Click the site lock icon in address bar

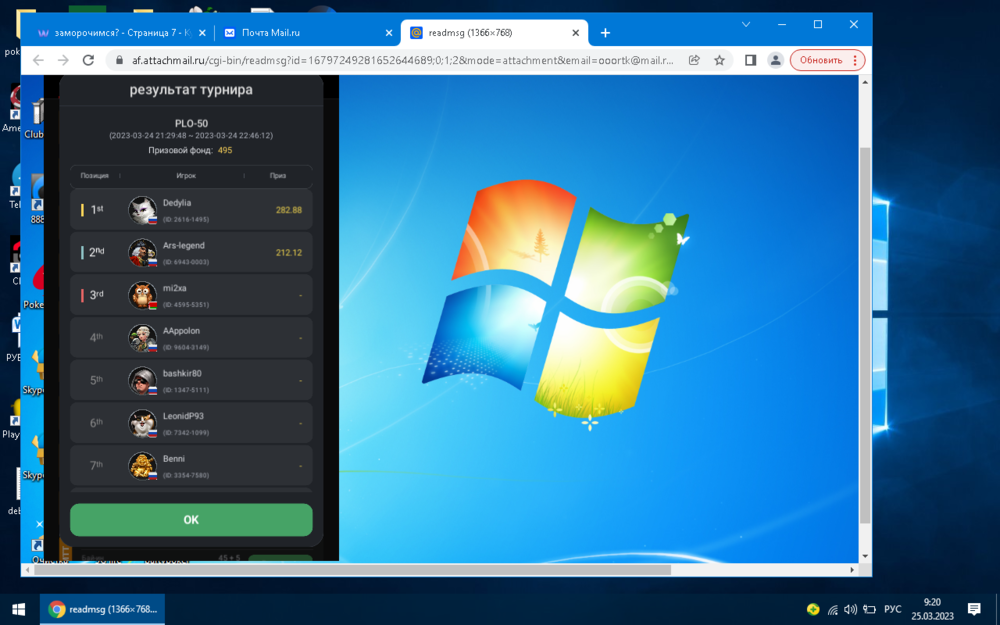pyautogui.click(x=120, y=60)
